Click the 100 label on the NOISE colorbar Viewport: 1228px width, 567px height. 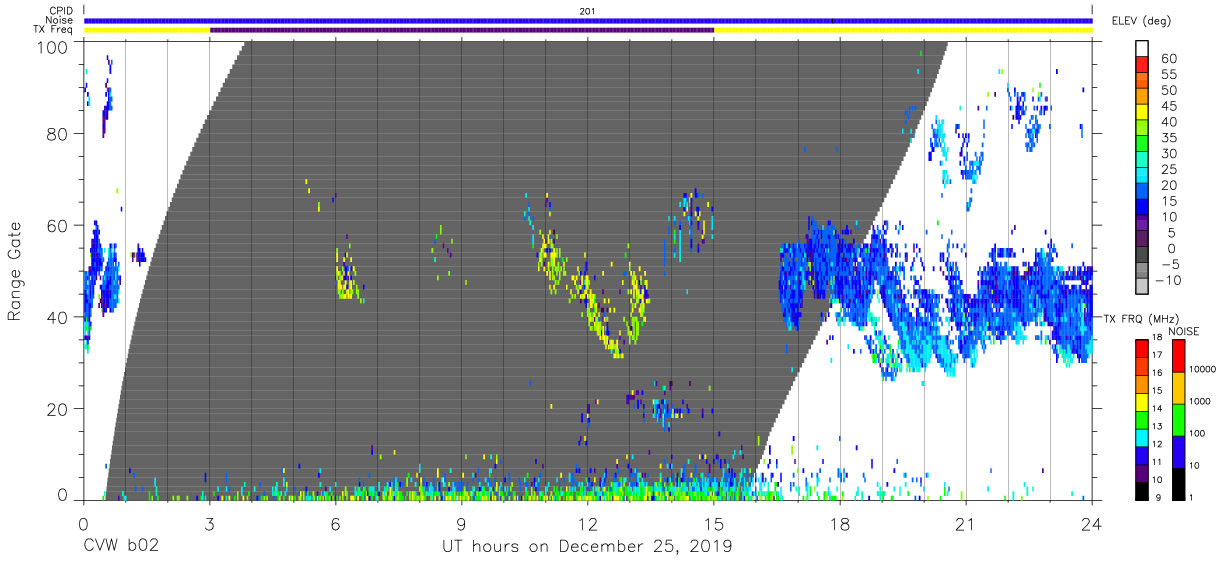1199,434
